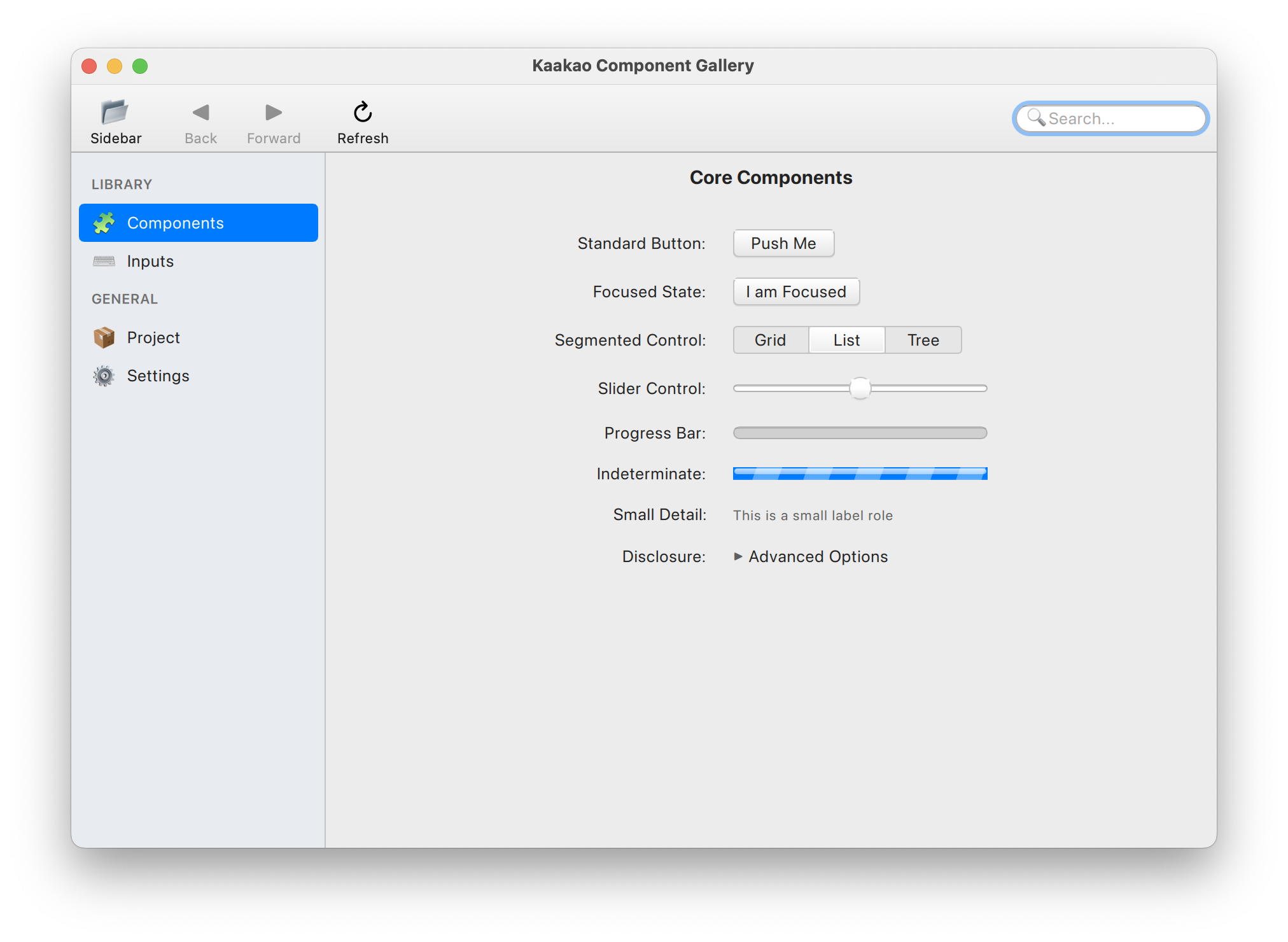Click the Refresh circular arrow icon
The width and height of the screenshot is (1288, 942).
(363, 112)
